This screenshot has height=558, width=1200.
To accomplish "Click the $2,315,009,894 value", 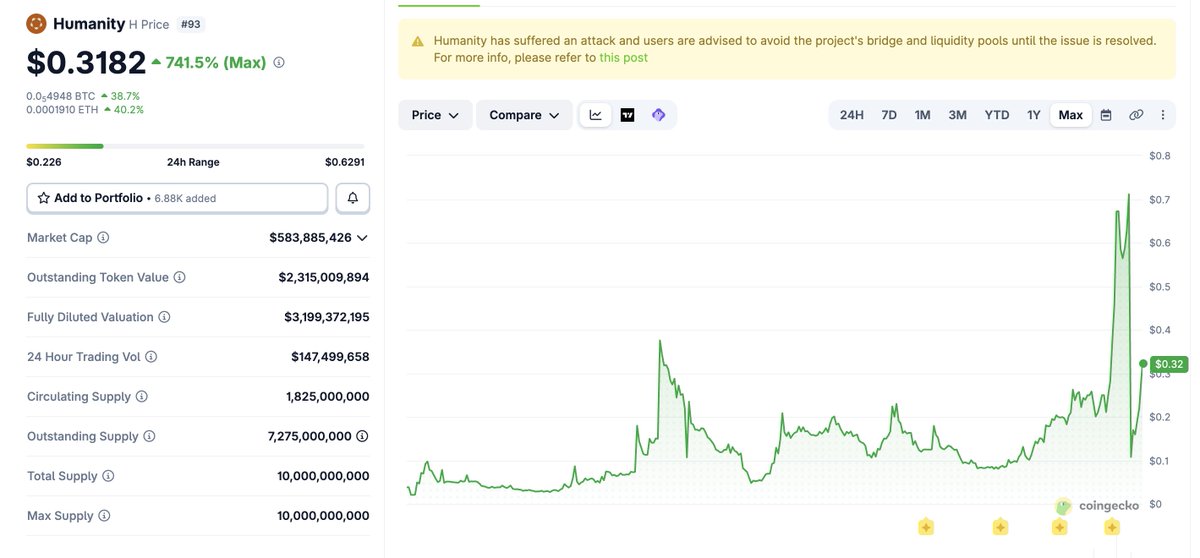I will 324,277.
